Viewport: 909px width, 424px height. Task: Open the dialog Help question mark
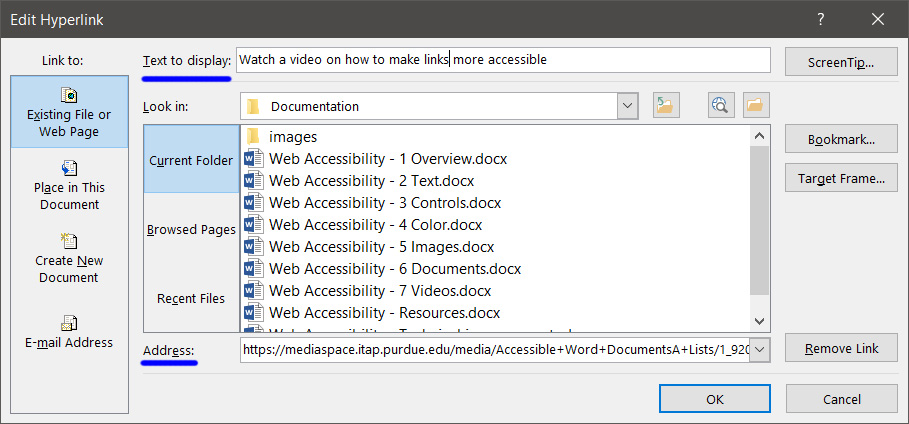coord(820,19)
